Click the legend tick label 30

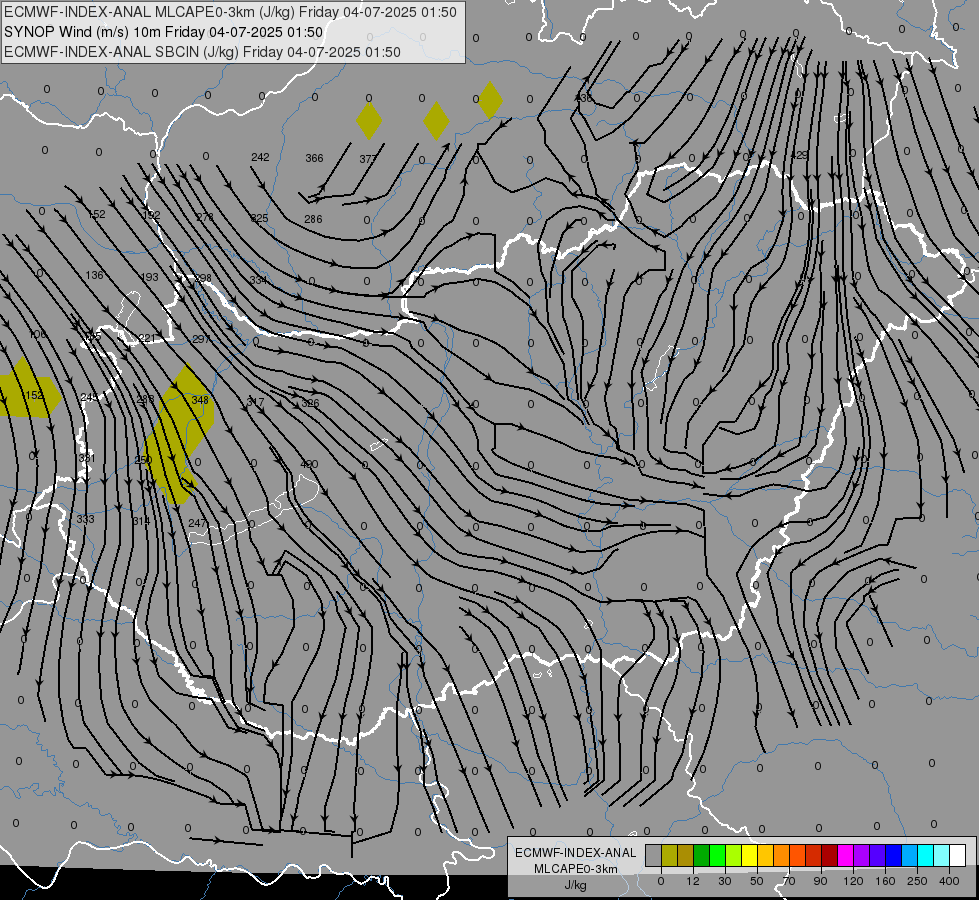pos(724,881)
